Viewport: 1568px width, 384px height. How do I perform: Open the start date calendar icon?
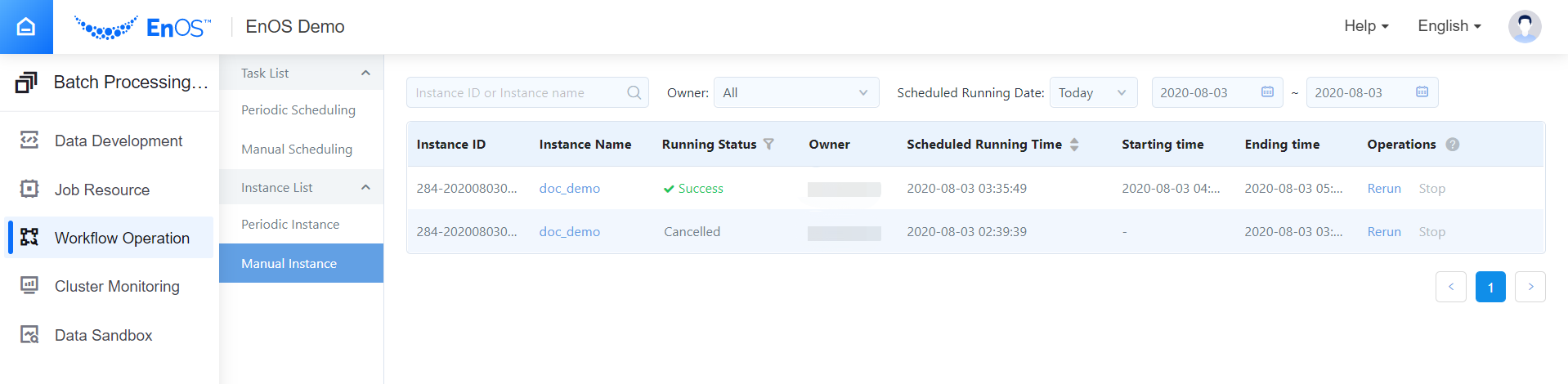(1267, 92)
